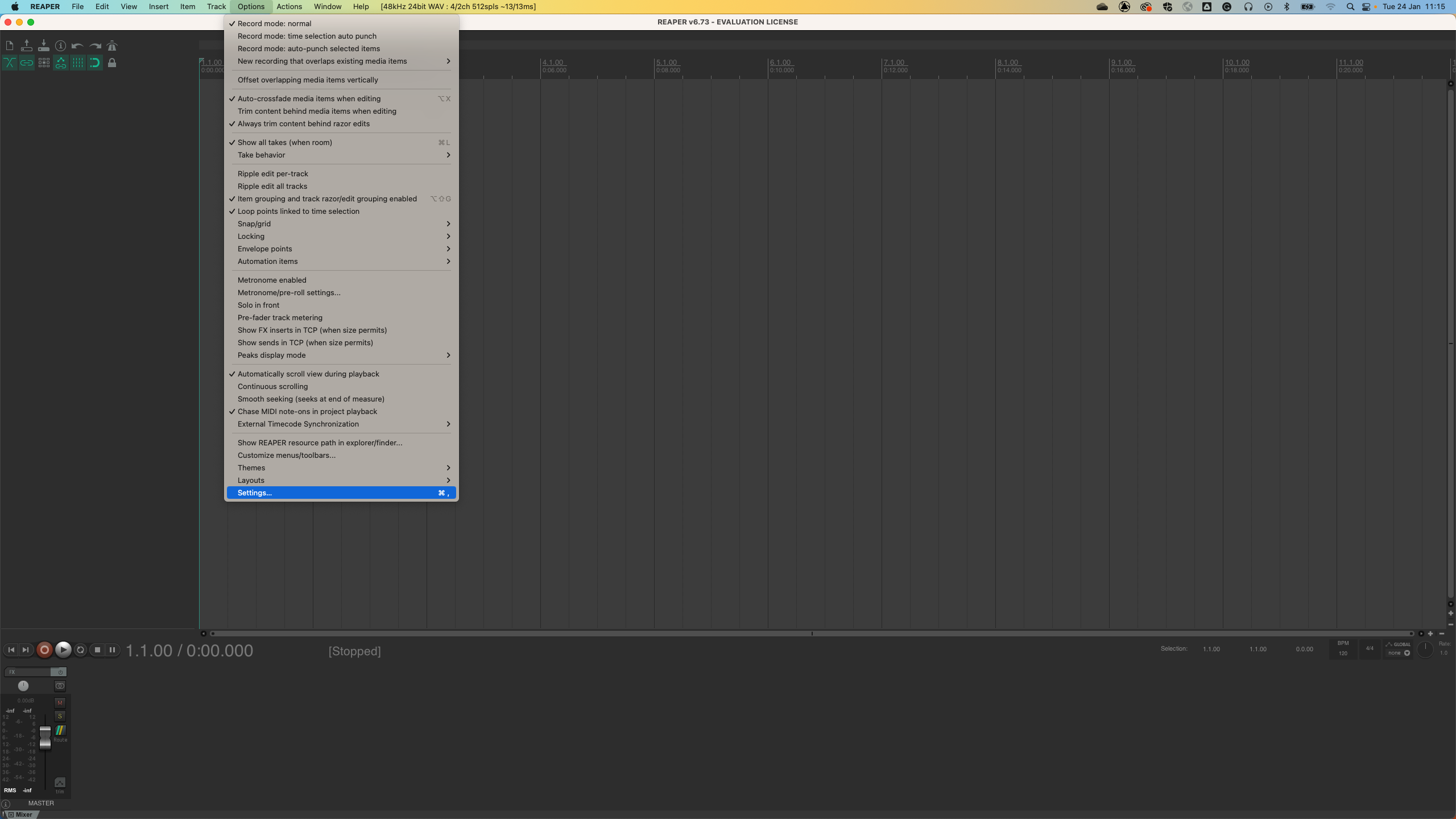
Task: Solo the MASTER track
Action: click(x=60, y=716)
